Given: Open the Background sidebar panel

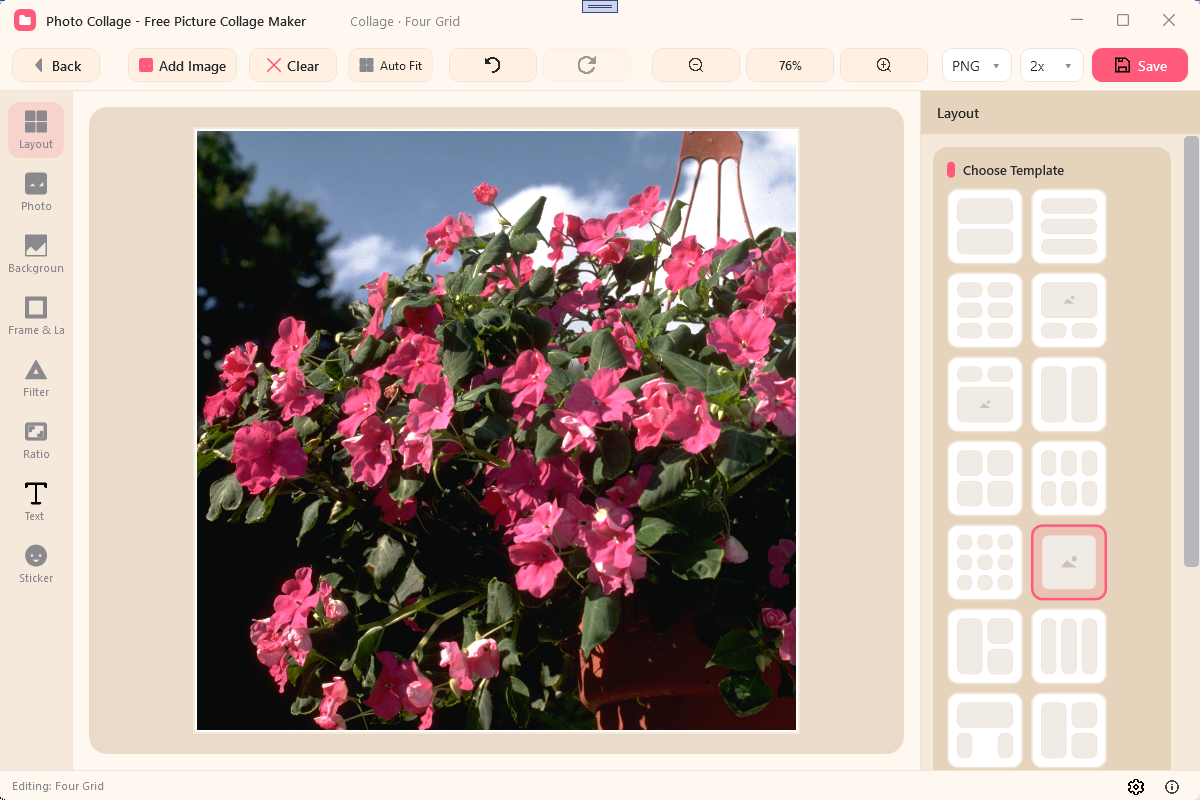Looking at the screenshot, I should pos(36,254).
